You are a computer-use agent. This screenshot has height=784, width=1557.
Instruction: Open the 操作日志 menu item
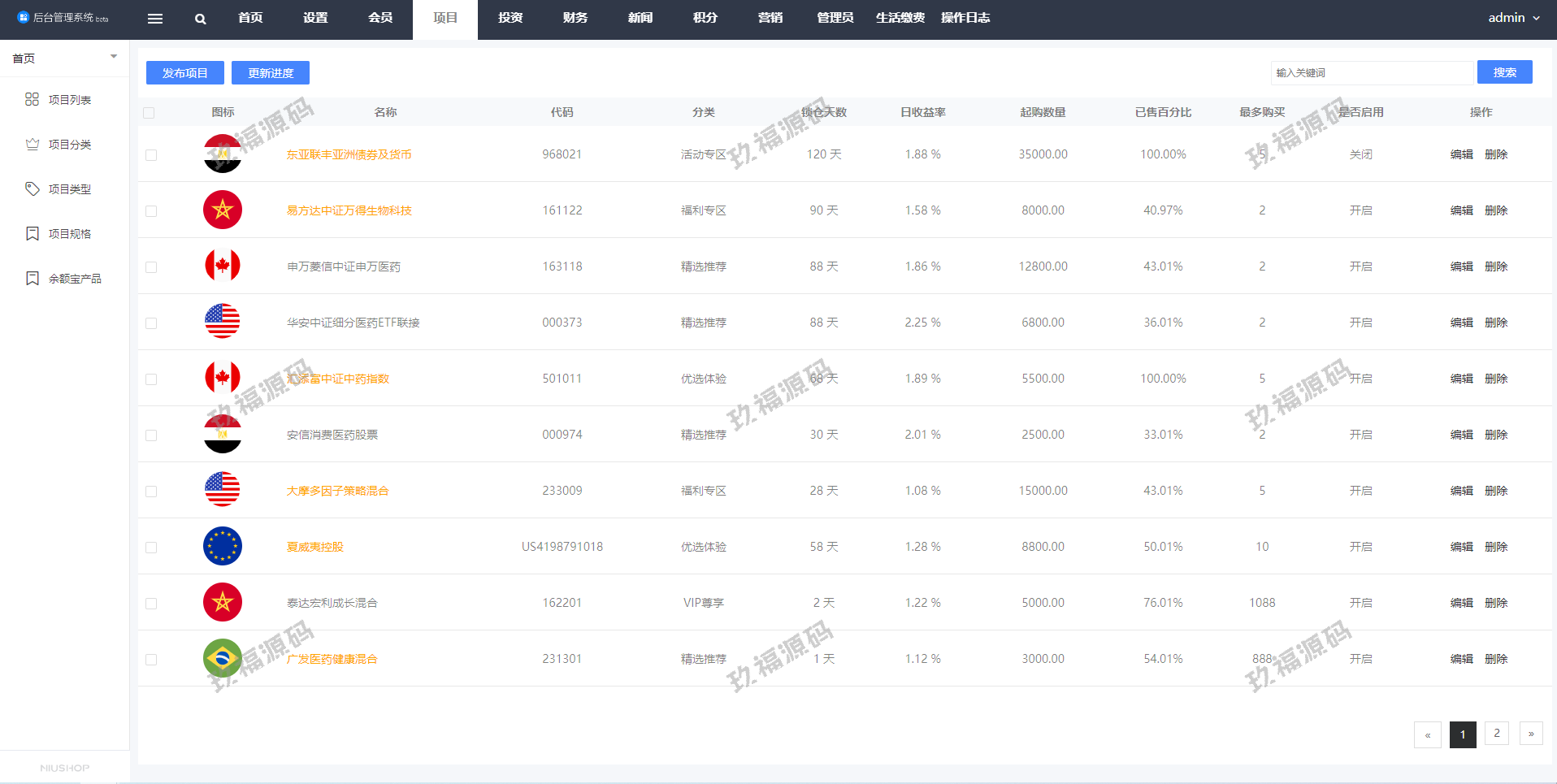[x=965, y=18]
